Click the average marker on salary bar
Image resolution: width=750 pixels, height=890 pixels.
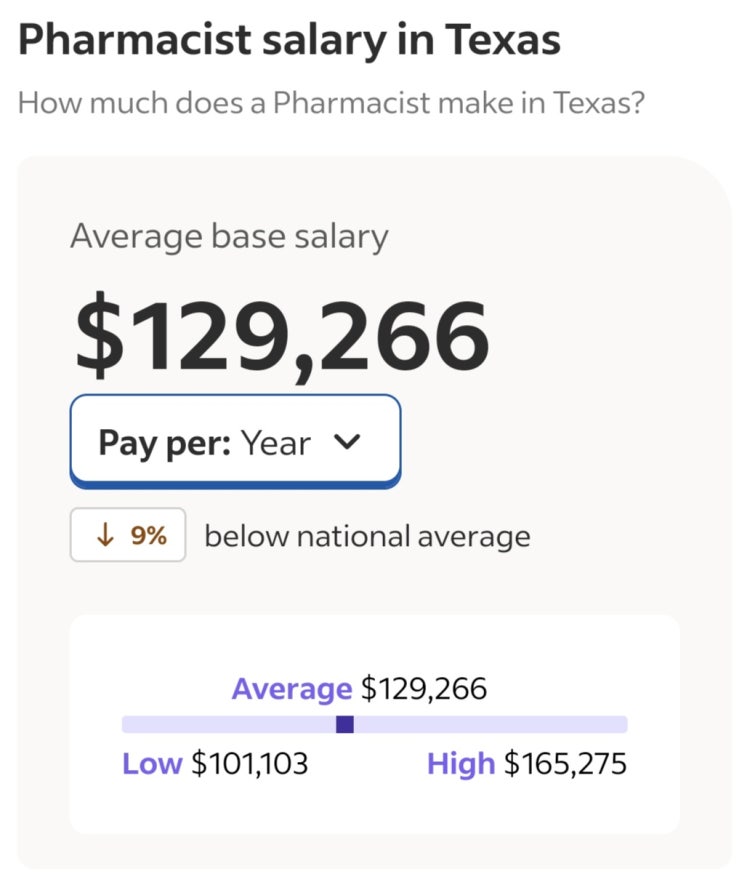(x=345, y=724)
